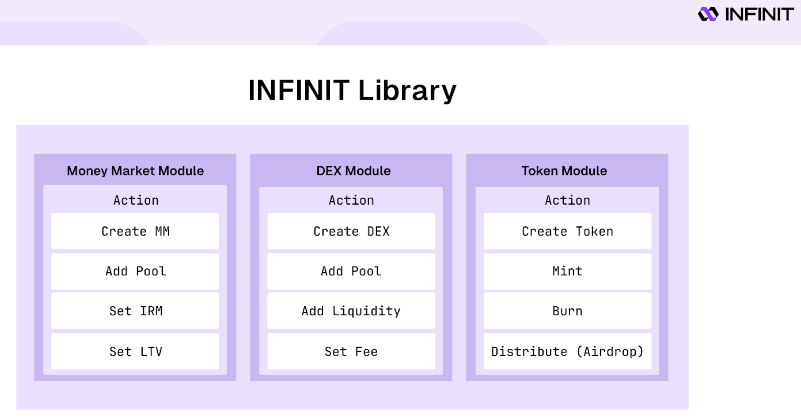Choose the Burn action
Image resolution: width=801 pixels, height=419 pixels.
point(568,311)
